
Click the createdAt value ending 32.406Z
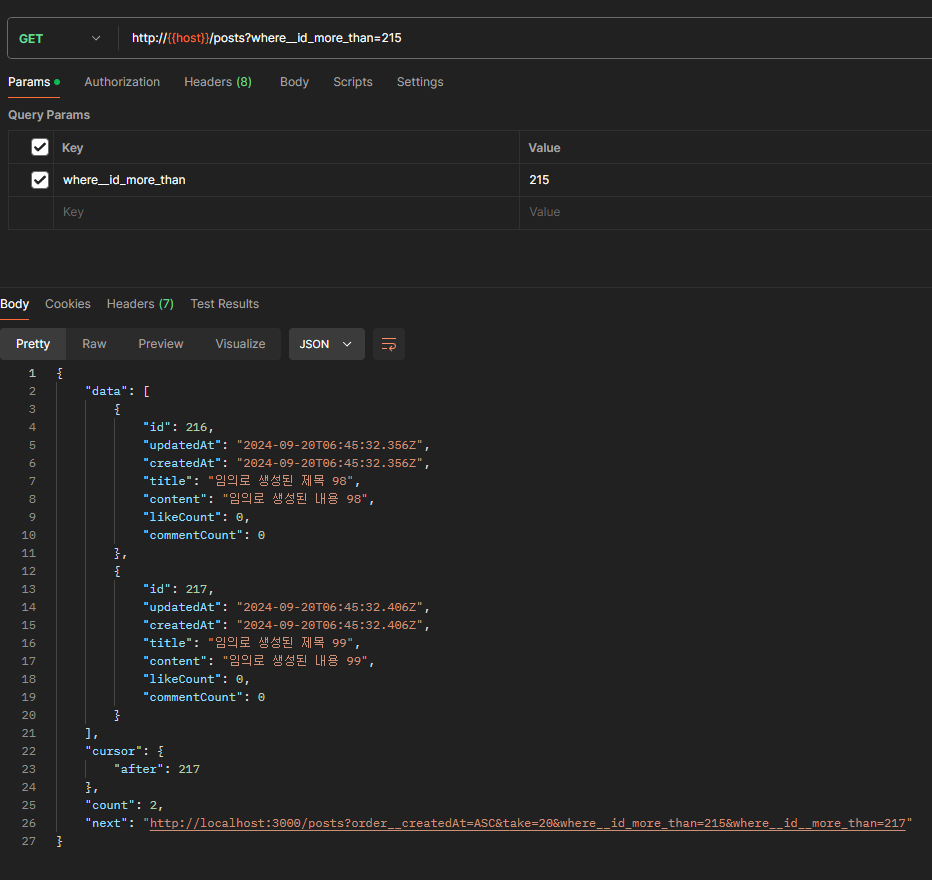[329, 625]
